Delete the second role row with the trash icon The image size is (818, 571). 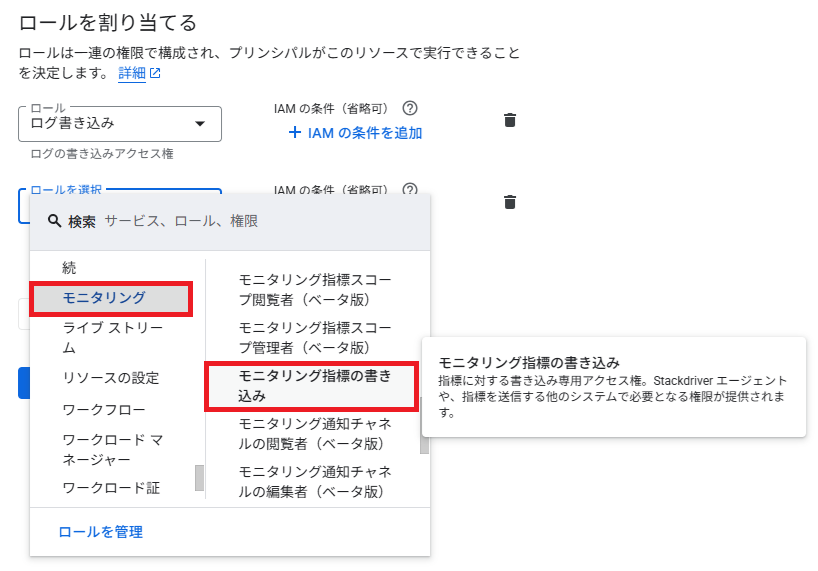click(509, 202)
